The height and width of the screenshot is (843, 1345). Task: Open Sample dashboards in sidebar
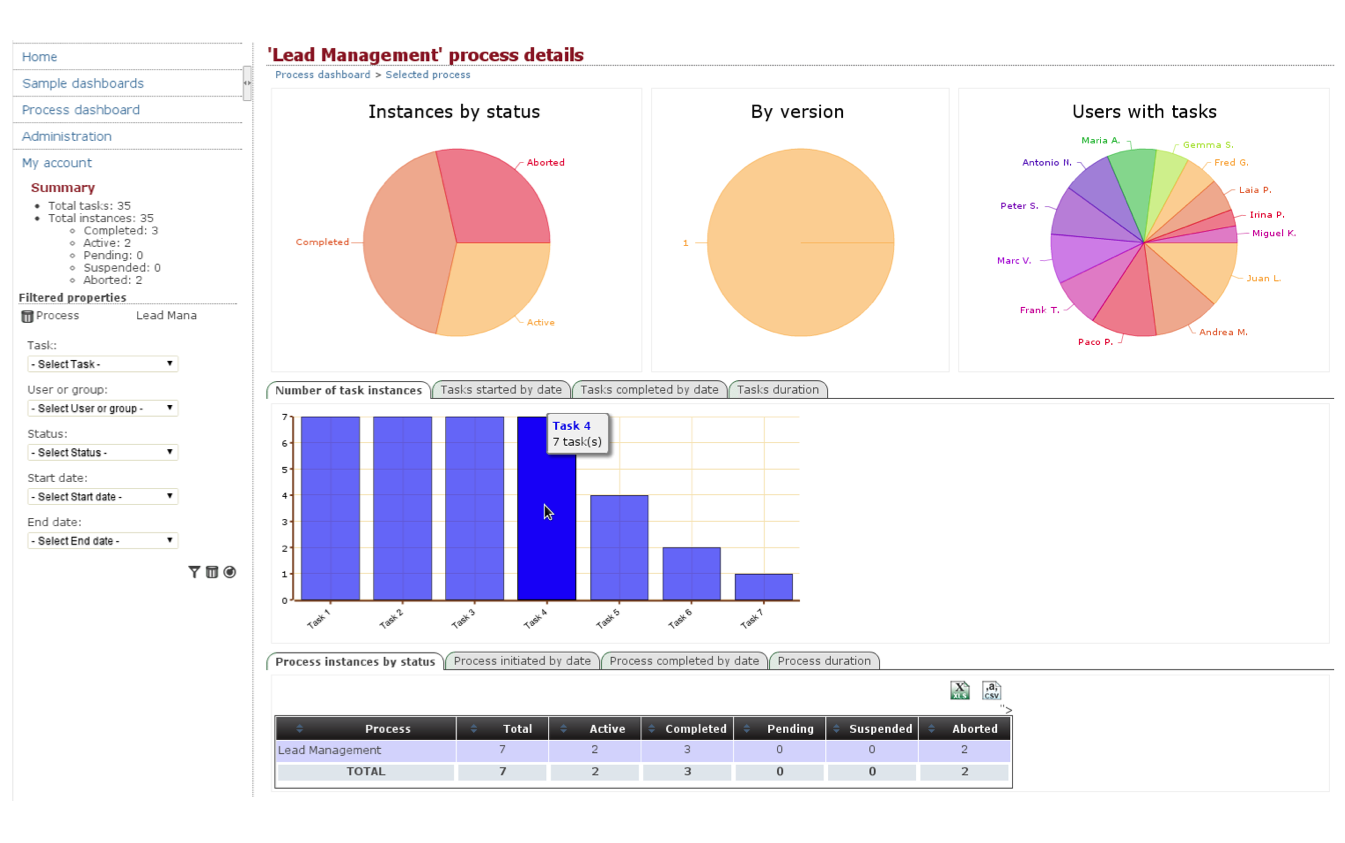pos(83,84)
